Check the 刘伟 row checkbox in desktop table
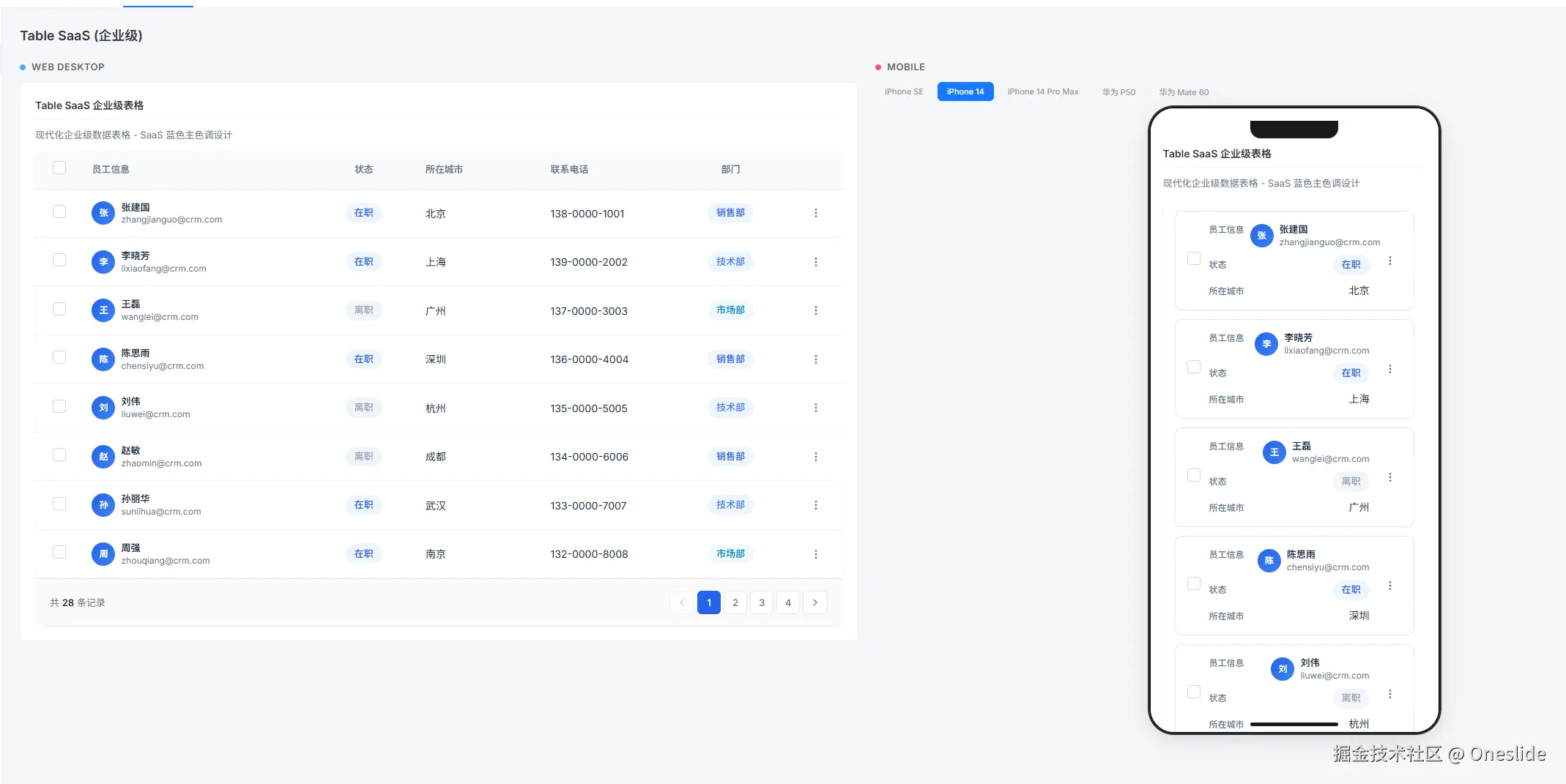Screen dimensions: 1566x784 tap(59, 406)
